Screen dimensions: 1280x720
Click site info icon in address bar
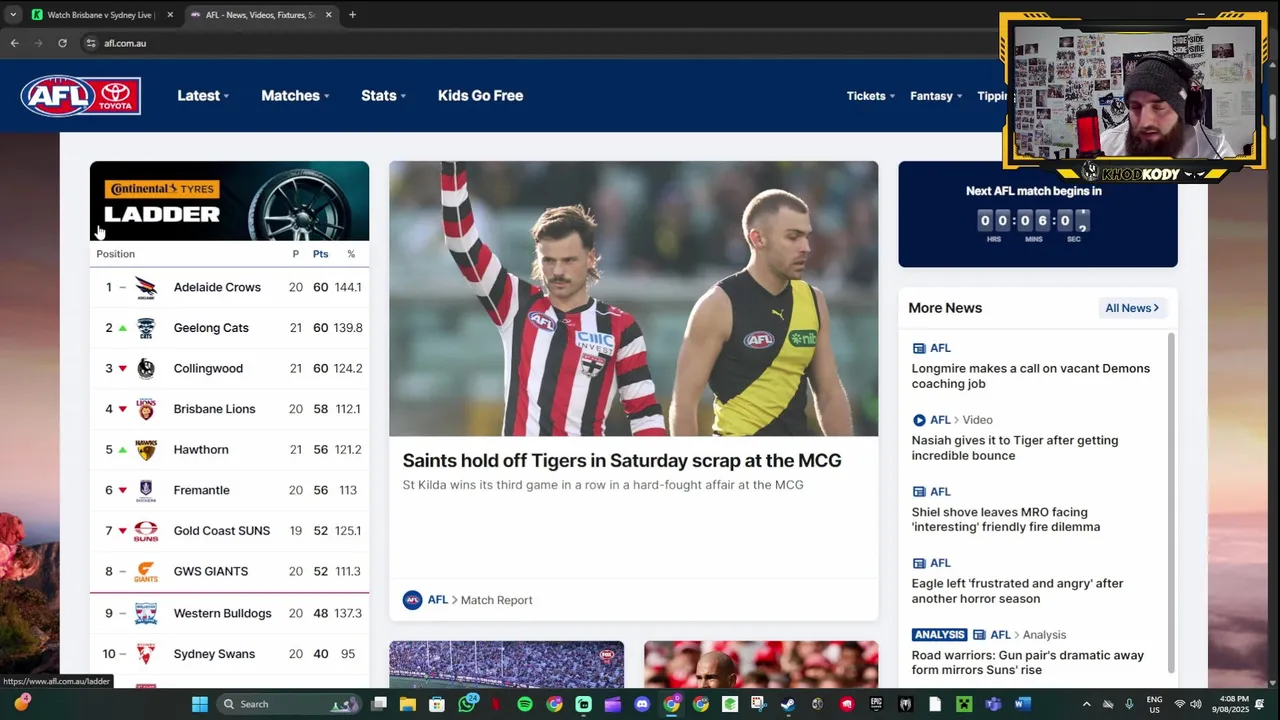coord(91,43)
